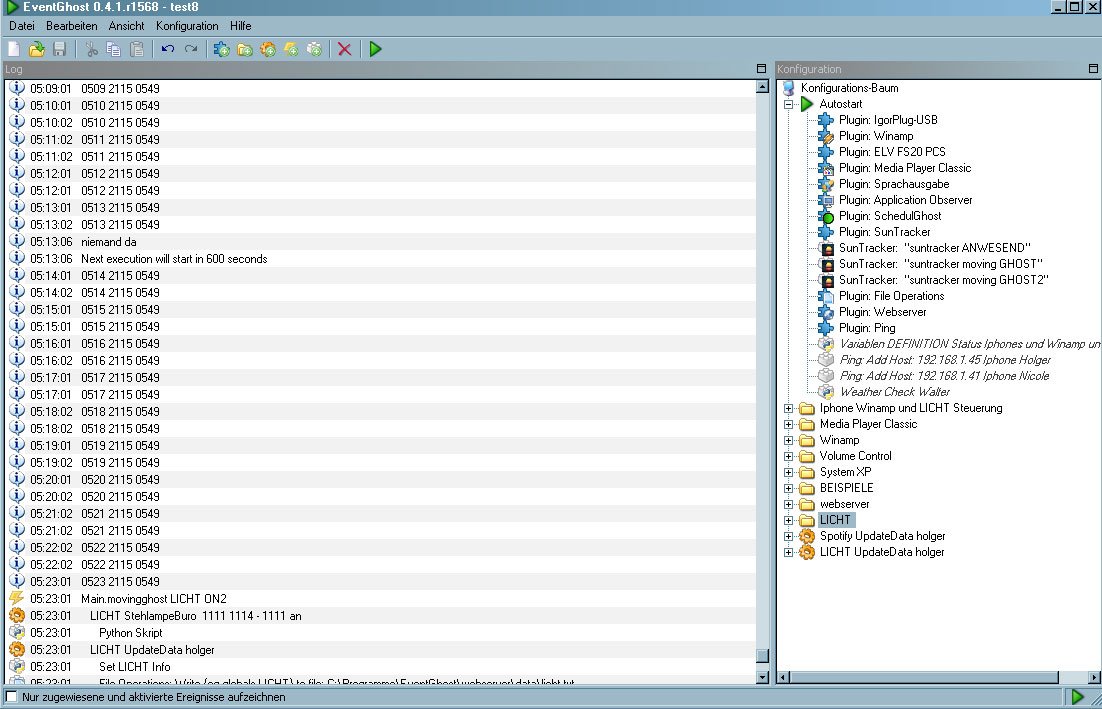Click the Add Plugin toolbar icon
Viewport: 1102px width, 709px height.
[x=221, y=49]
